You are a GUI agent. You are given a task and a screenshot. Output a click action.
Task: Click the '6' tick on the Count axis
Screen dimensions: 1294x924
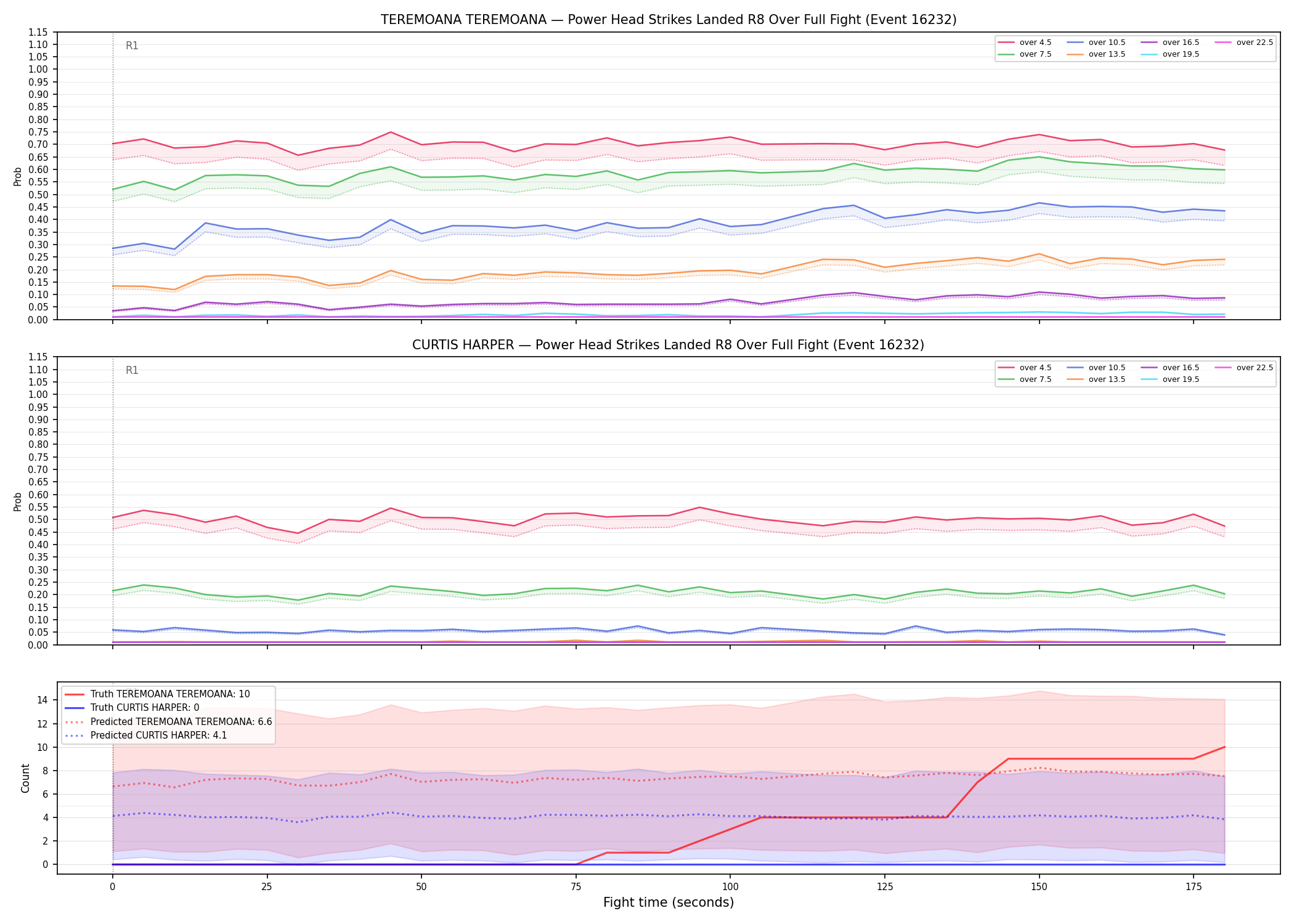click(x=46, y=794)
